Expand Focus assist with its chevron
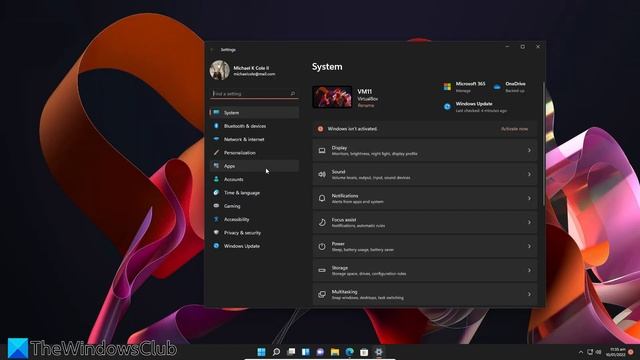This screenshot has height=360, width=640. (x=529, y=222)
